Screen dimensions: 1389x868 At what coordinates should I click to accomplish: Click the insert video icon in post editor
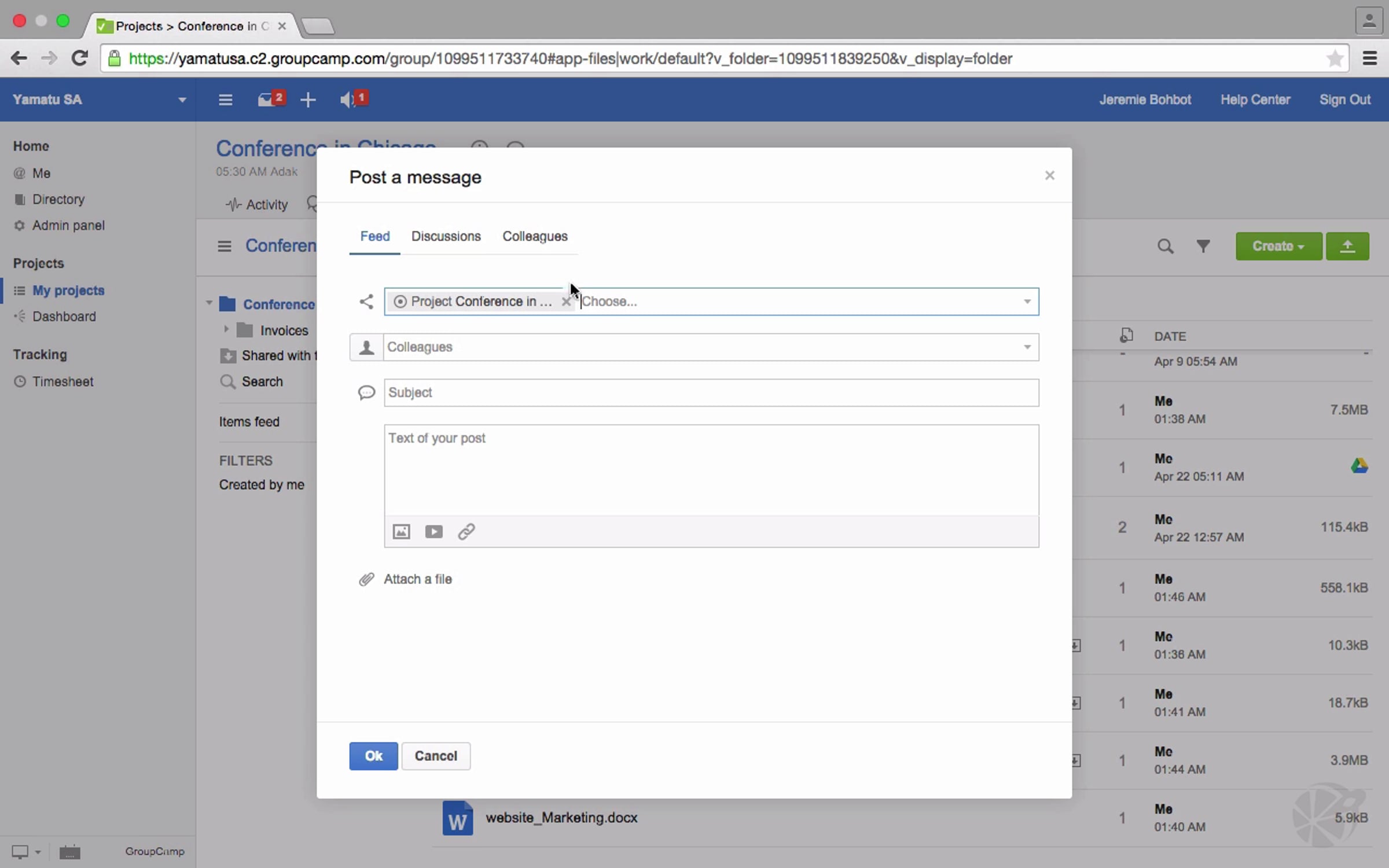(433, 531)
